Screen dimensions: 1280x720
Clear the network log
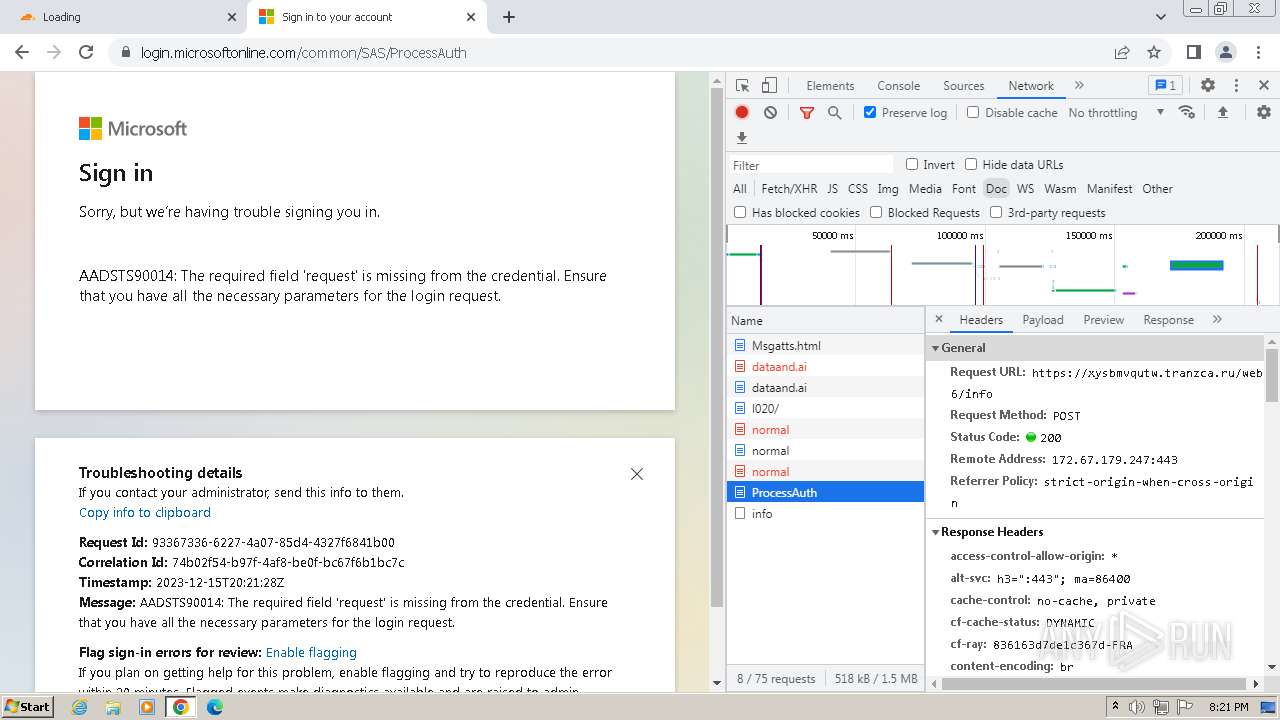pos(770,113)
